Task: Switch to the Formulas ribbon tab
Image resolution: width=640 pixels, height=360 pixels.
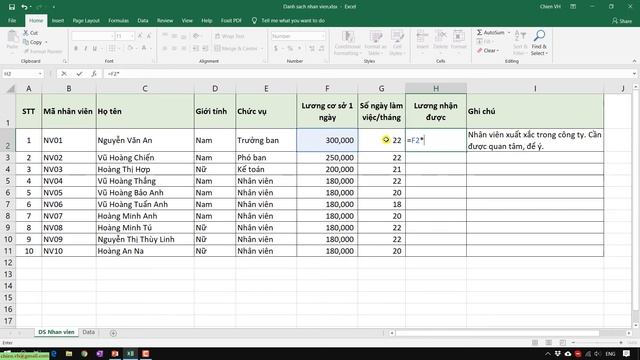Action: tap(118, 20)
